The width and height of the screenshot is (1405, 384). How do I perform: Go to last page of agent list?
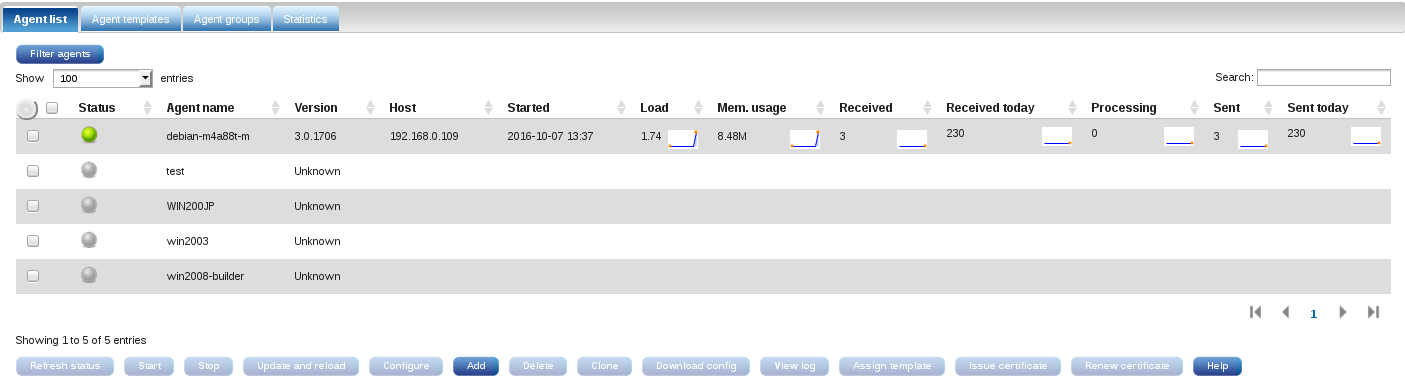(x=1374, y=312)
